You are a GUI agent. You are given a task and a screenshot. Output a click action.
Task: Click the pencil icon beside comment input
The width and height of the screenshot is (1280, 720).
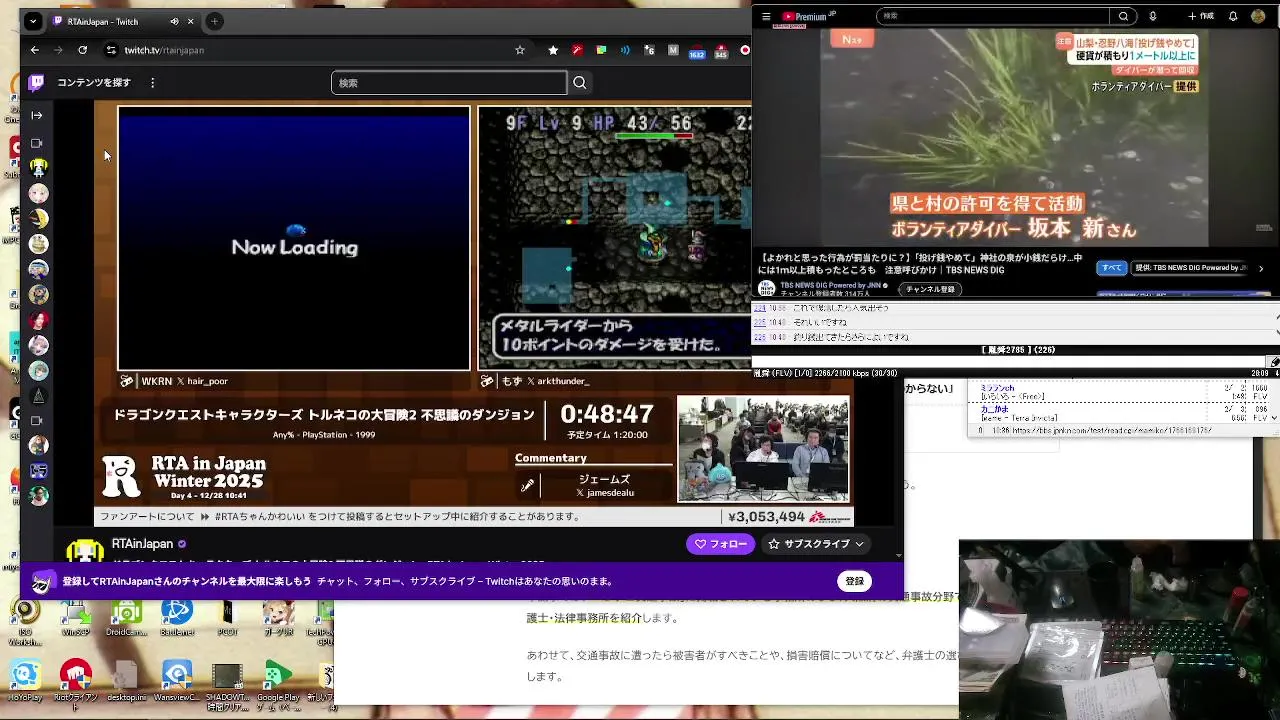tap(1272, 362)
